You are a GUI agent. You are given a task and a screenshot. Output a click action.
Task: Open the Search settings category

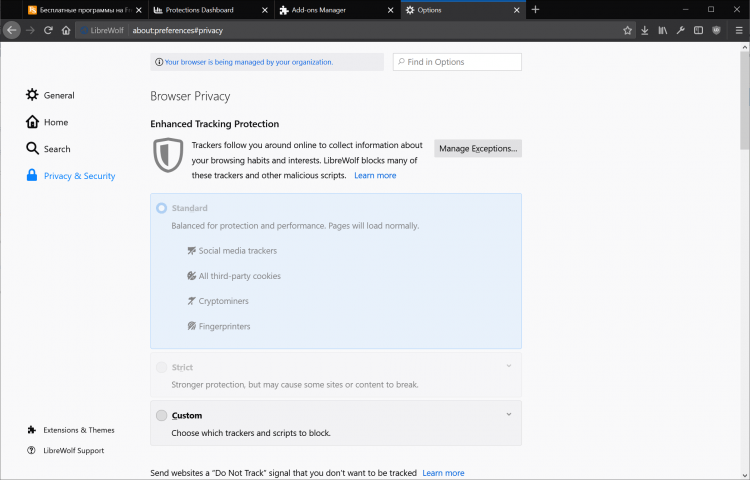click(x=57, y=149)
